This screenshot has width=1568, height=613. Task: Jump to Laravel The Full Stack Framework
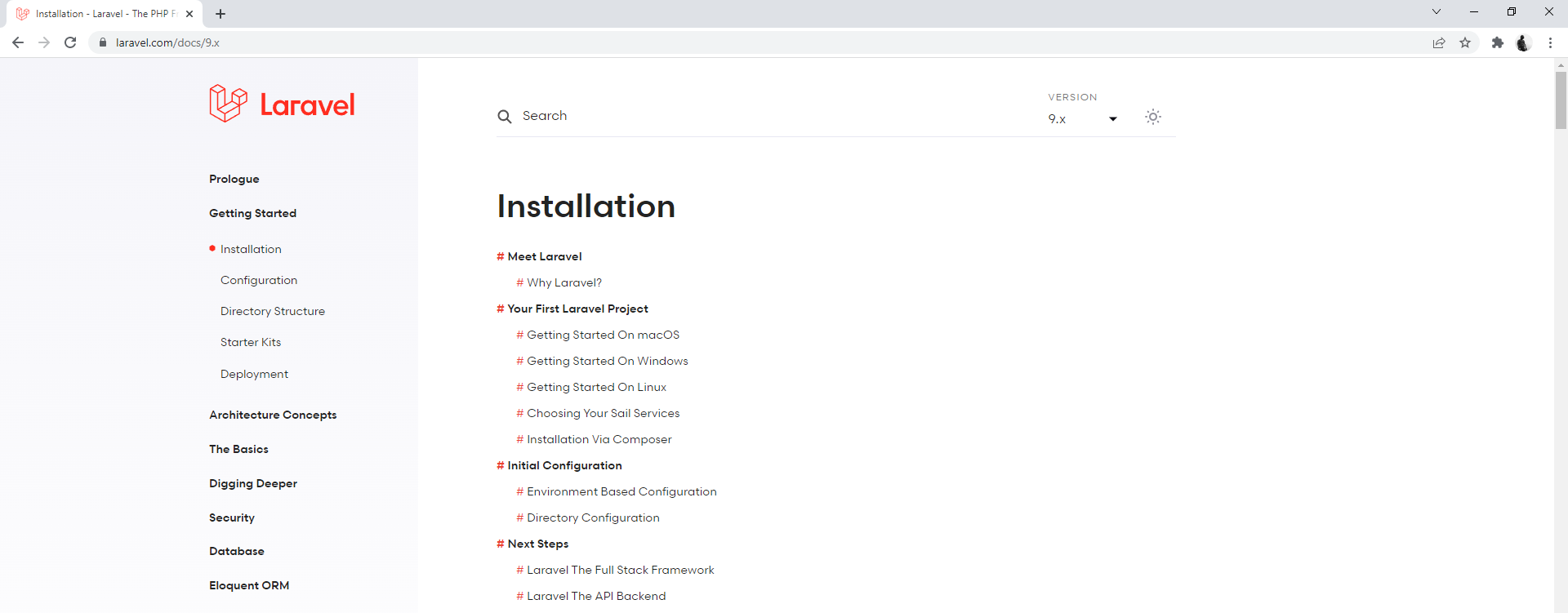click(621, 570)
